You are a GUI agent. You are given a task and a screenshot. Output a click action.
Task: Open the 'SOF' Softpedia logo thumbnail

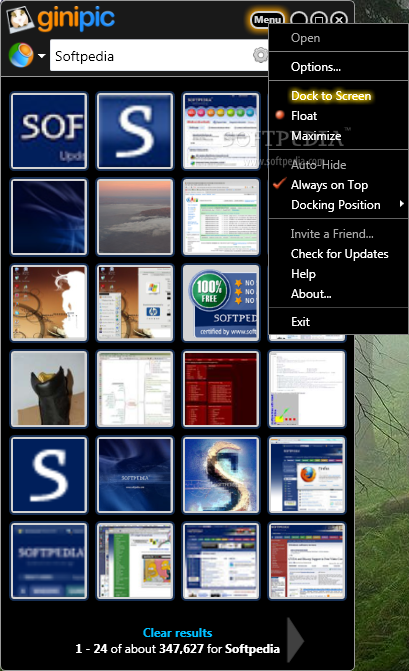point(49,131)
